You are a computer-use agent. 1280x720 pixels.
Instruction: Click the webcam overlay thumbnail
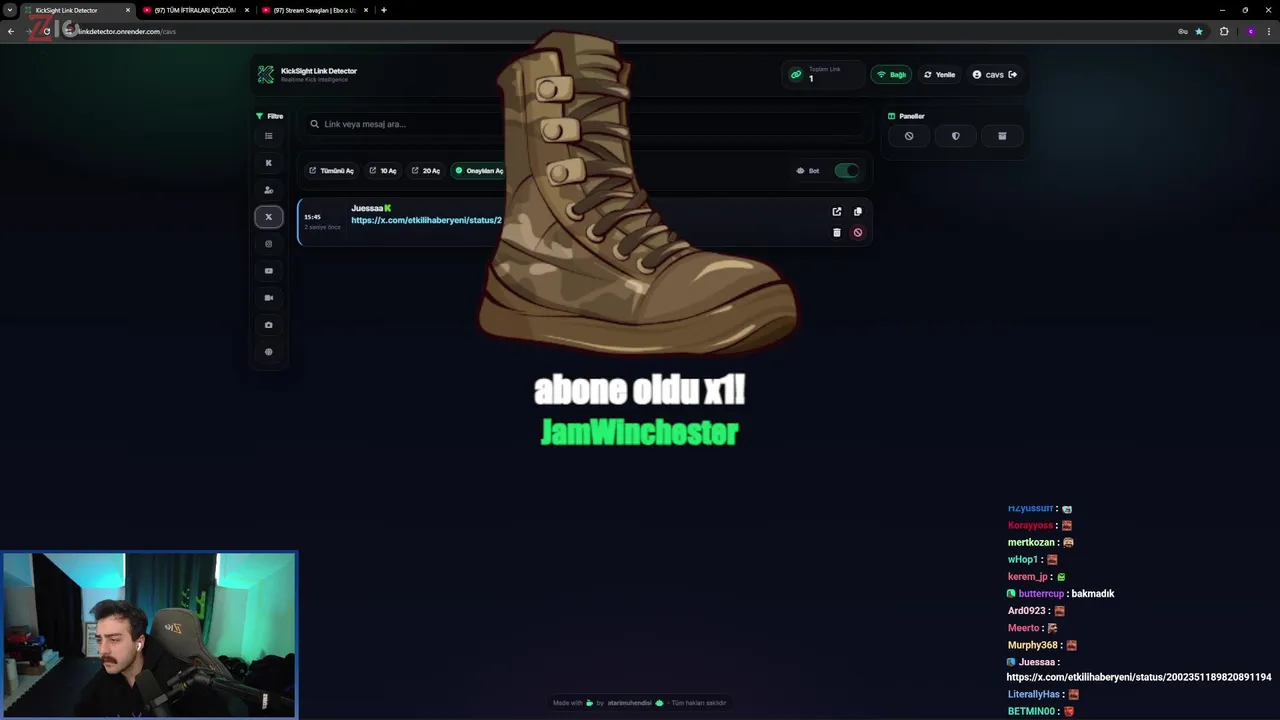coord(149,635)
